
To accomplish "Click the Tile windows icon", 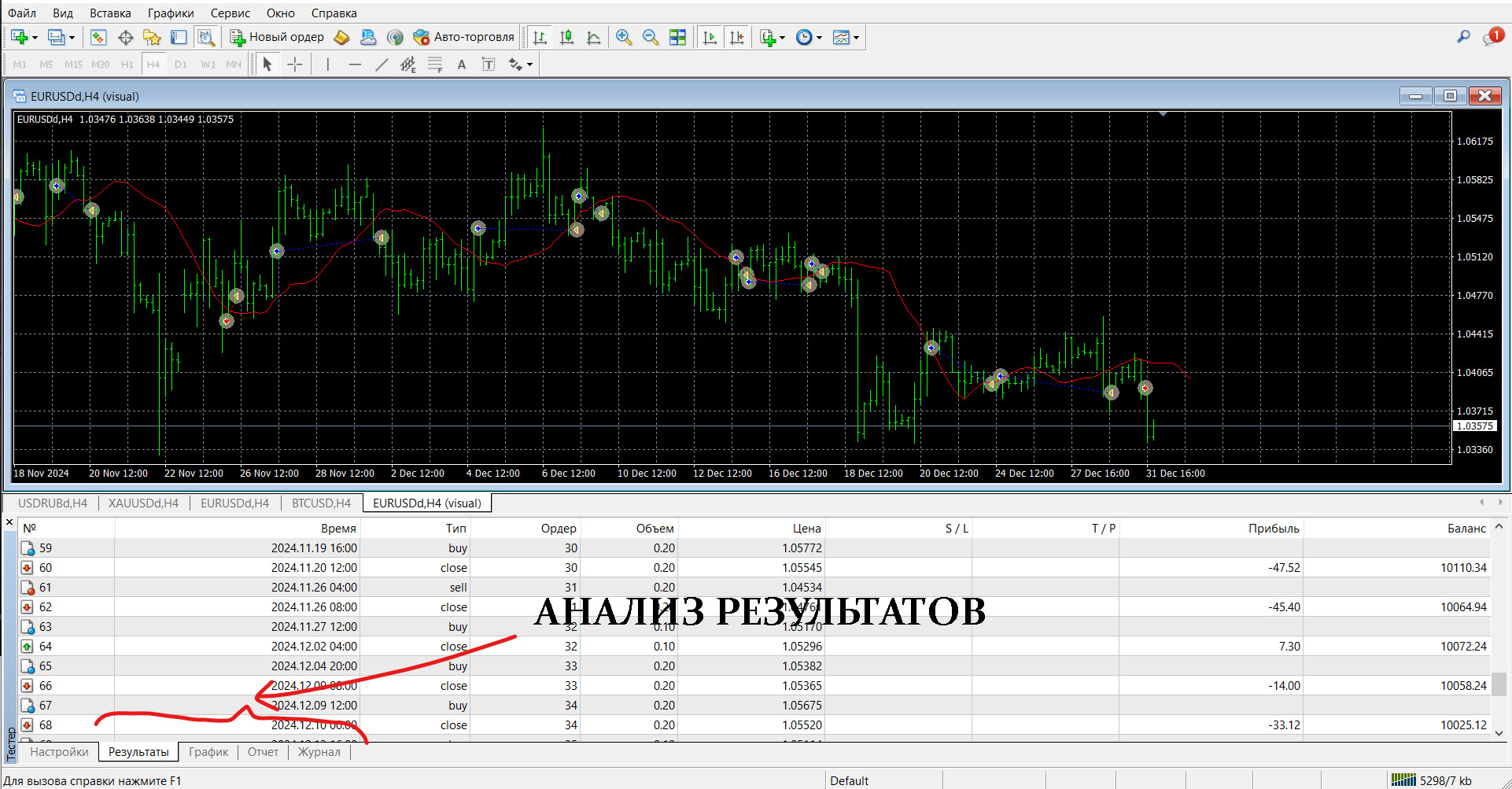I will click(x=677, y=37).
